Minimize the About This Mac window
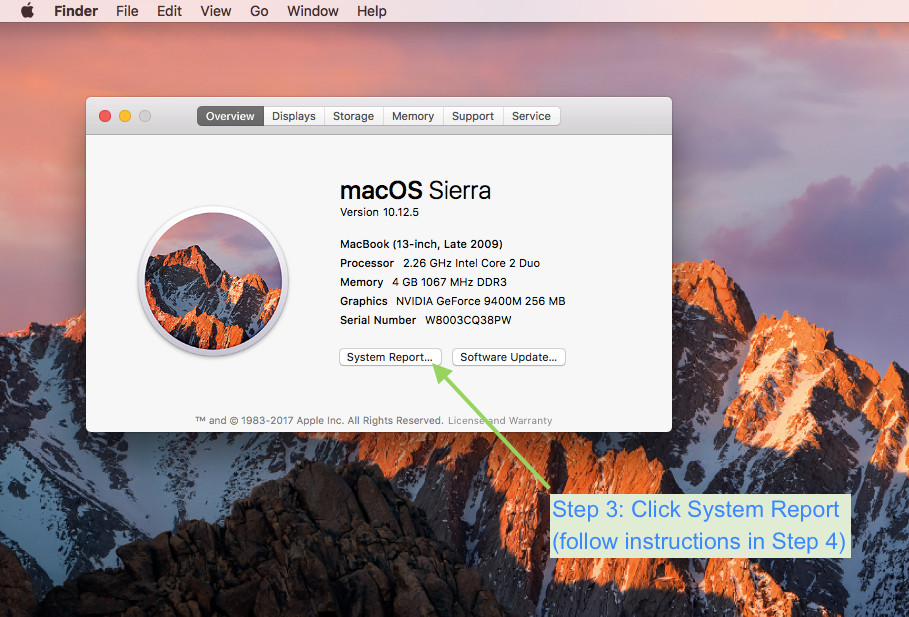The image size is (909, 617). pos(125,116)
